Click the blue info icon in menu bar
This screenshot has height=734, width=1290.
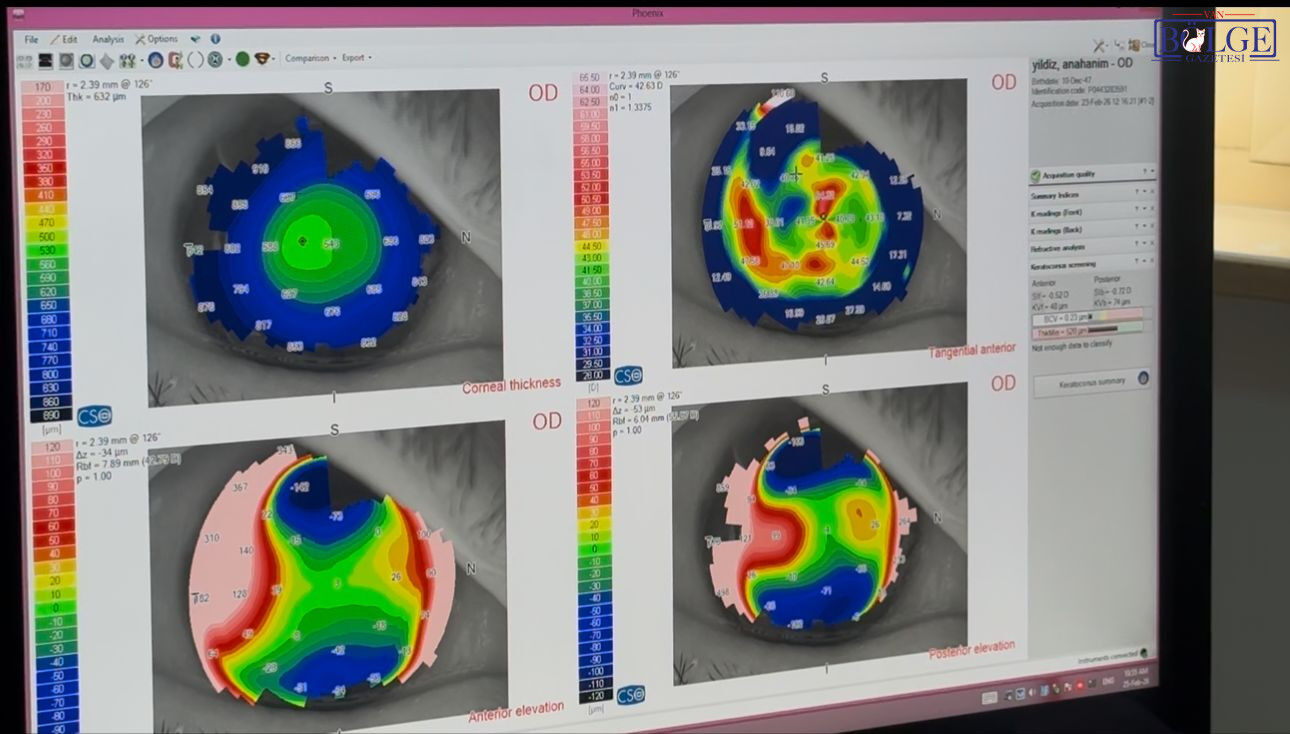(x=215, y=39)
